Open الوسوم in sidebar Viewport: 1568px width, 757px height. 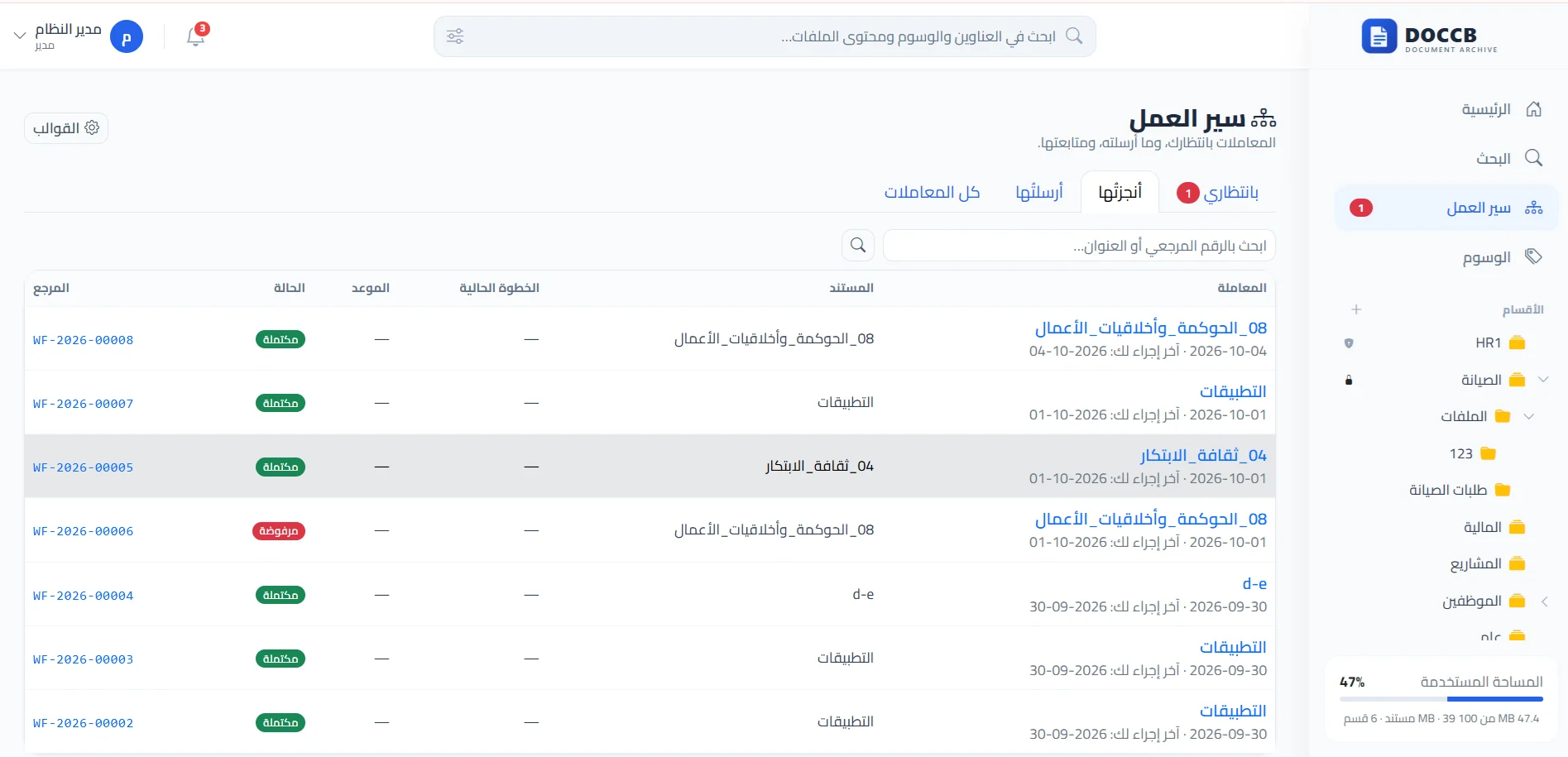[1447, 256]
